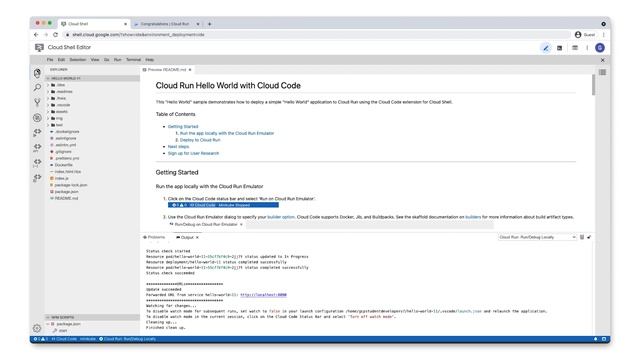Click the outline icon in right sidebar
Screen dimensions: 640x360
pyautogui.click(x=602, y=72)
